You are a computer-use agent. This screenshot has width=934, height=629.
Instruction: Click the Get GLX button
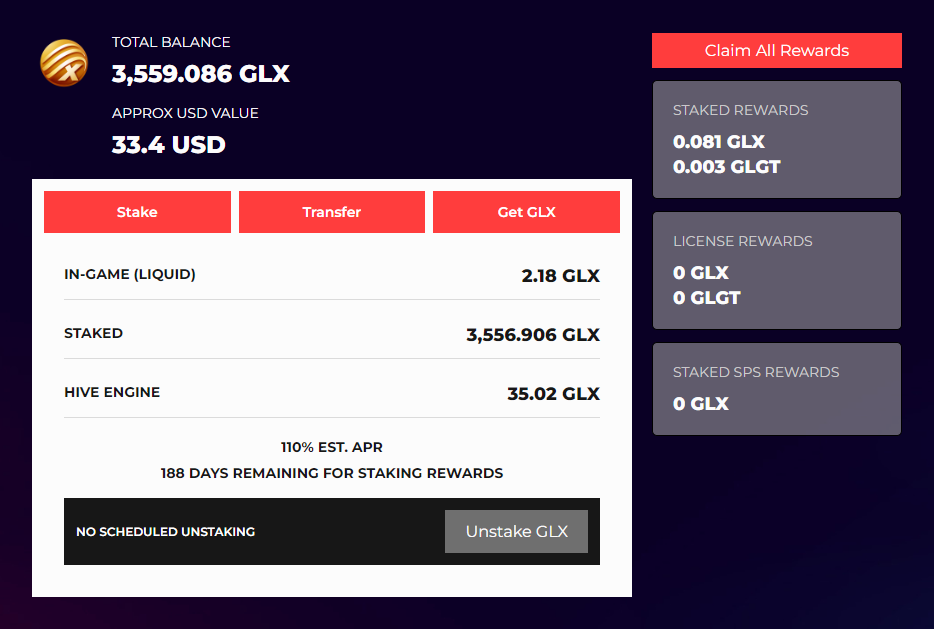[x=526, y=212]
